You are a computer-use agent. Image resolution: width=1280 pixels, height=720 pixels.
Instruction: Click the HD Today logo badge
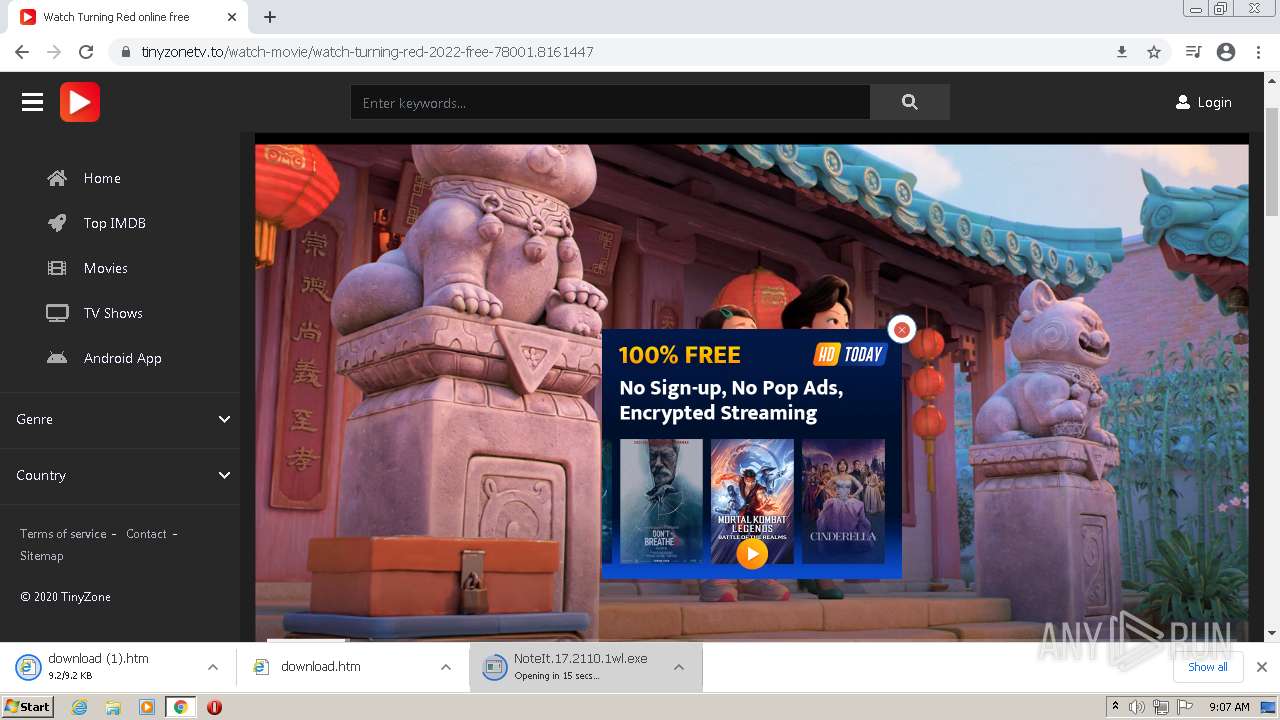[x=851, y=354]
